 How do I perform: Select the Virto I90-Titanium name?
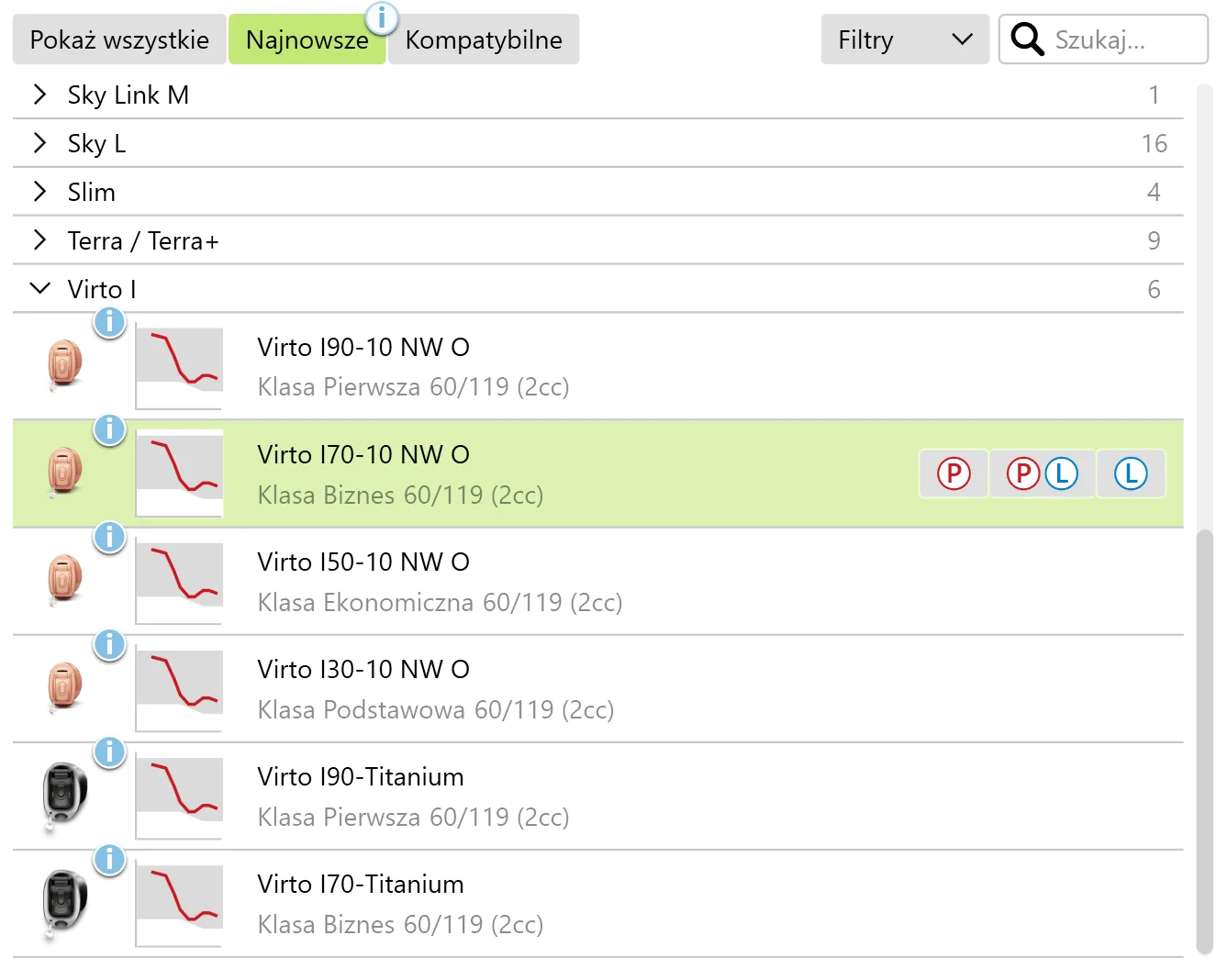361,776
